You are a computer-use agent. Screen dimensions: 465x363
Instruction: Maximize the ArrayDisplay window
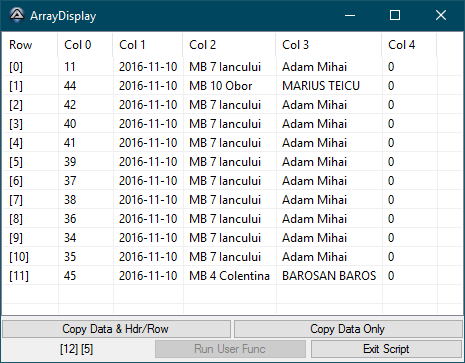395,15
